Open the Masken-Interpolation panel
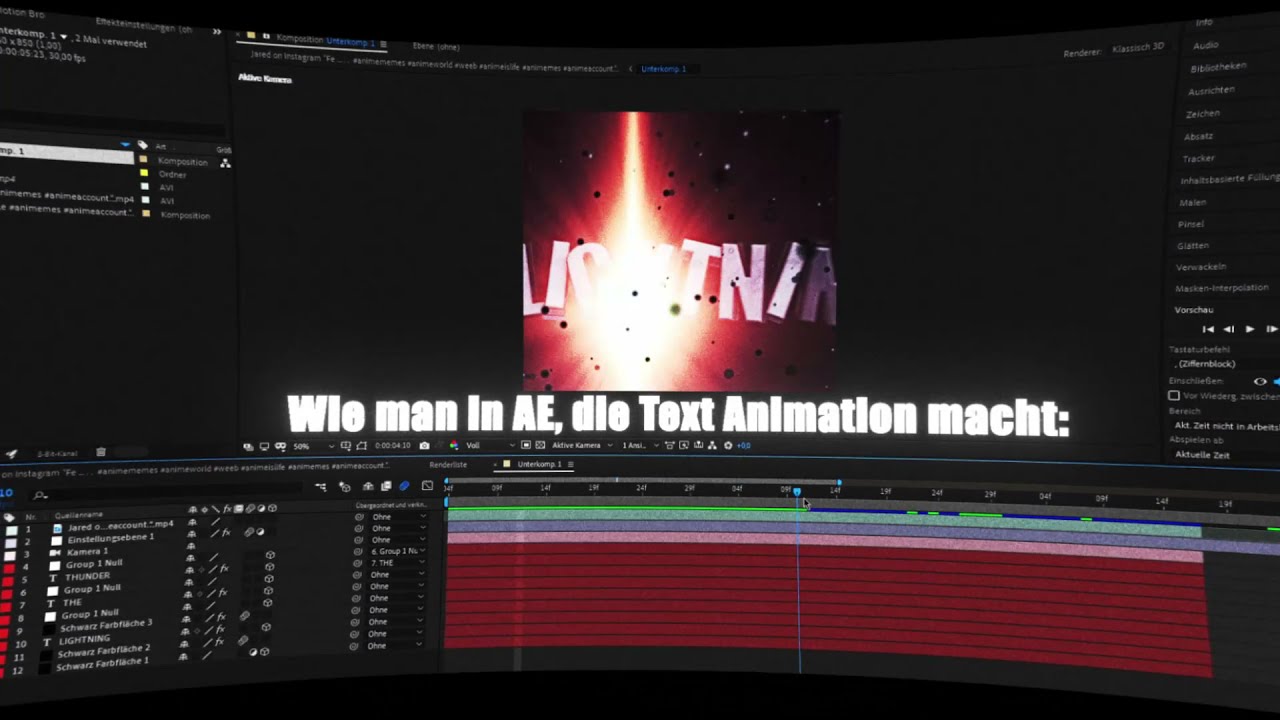This screenshot has width=1280, height=720. click(x=1222, y=288)
